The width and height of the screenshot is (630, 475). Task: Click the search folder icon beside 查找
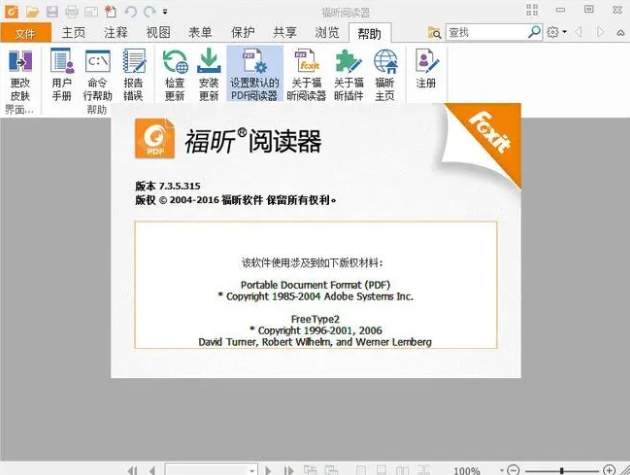coord(434,33)
